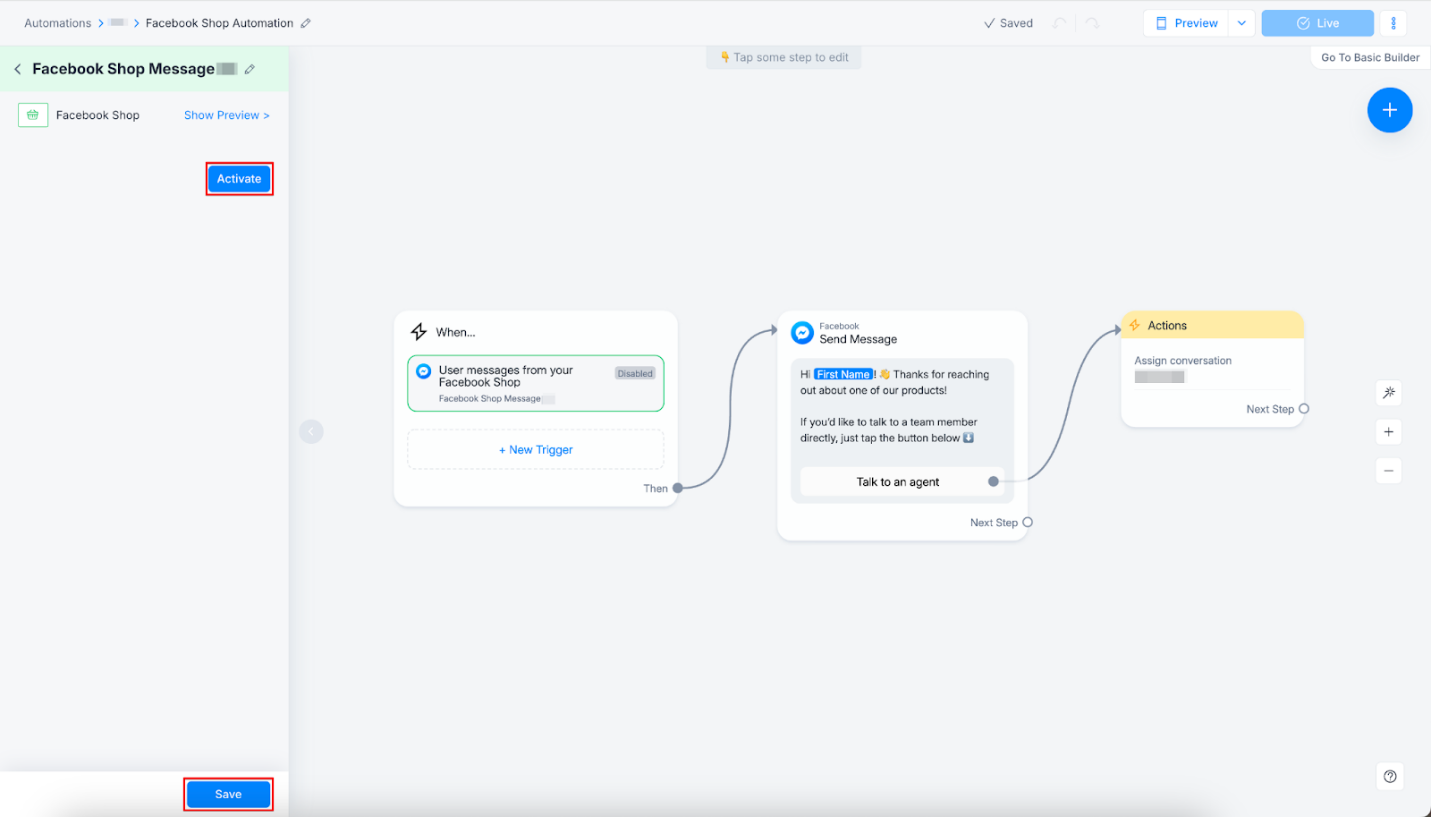Select the First Name variable chip in the message
This screenshot has height=817, width=1431.
coord(843,373)
